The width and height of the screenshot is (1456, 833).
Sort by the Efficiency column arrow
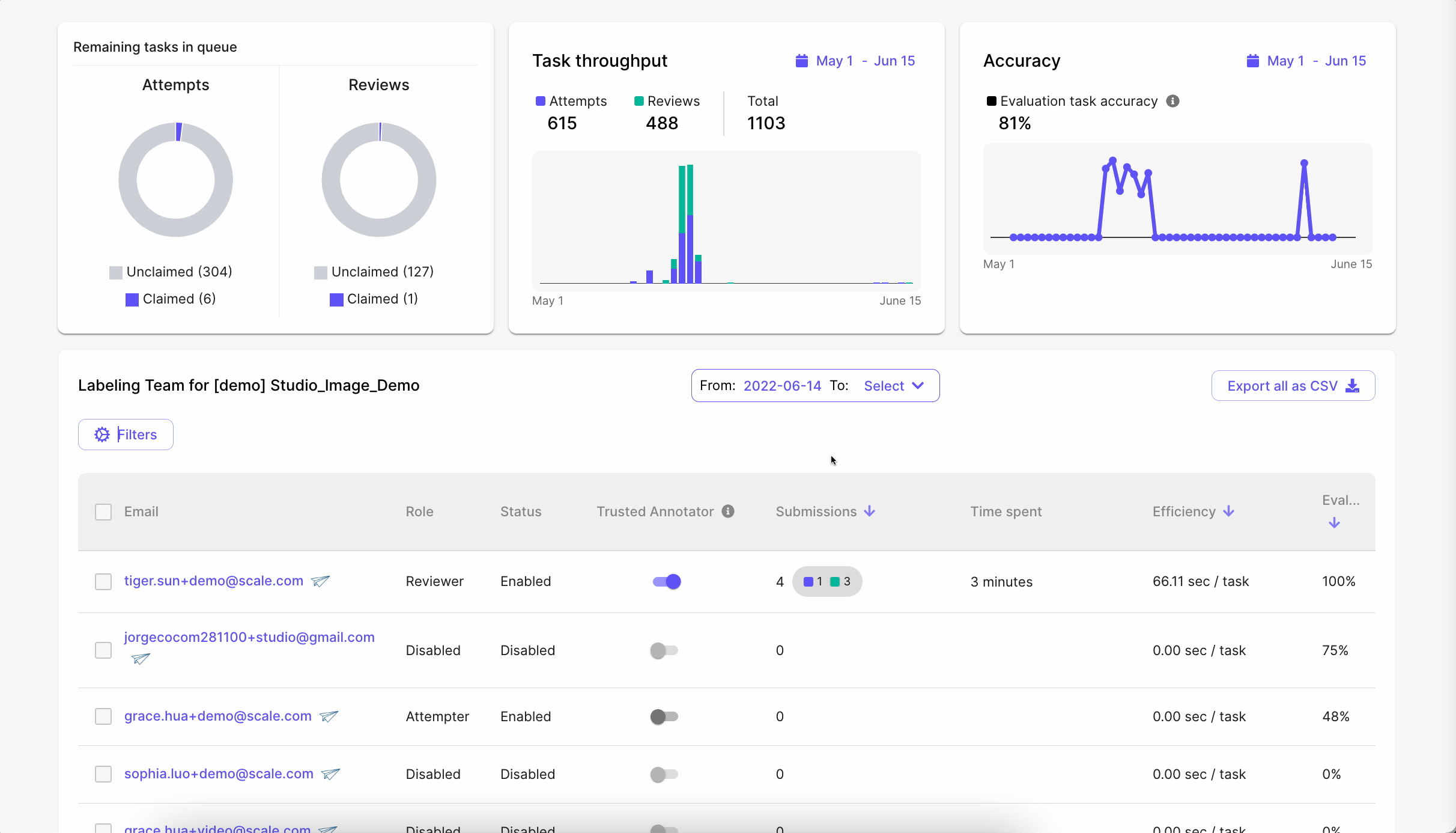[1228, 511]
